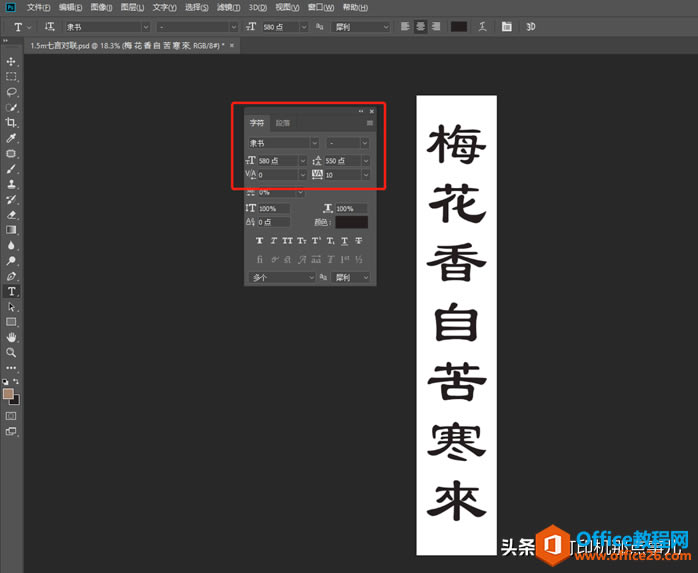Screen dimensions: 698x573
Task: Open the Character panel flyout menu
Action: (x=369, y=123)
